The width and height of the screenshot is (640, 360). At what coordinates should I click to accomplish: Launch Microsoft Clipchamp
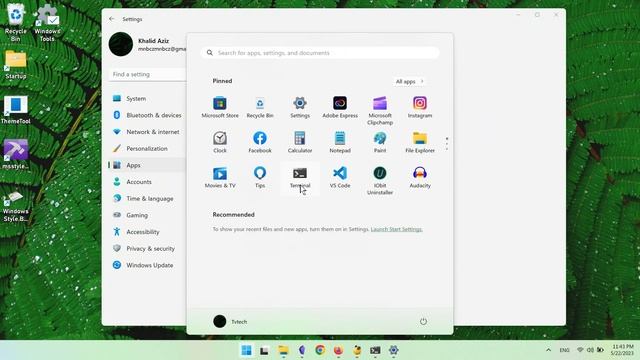click(380, 111)
